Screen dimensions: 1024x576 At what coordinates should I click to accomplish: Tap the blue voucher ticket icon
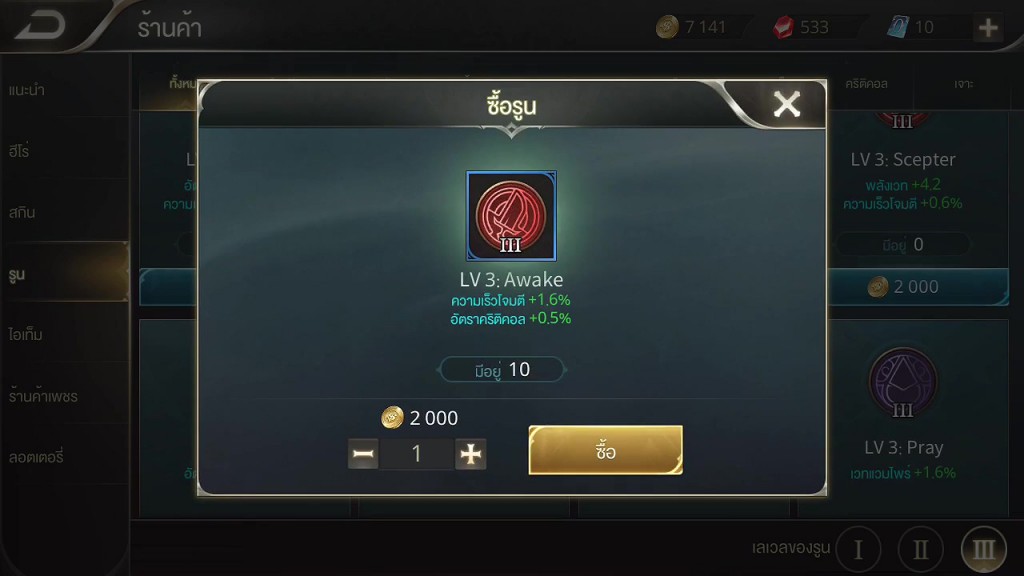click(898, 27)
